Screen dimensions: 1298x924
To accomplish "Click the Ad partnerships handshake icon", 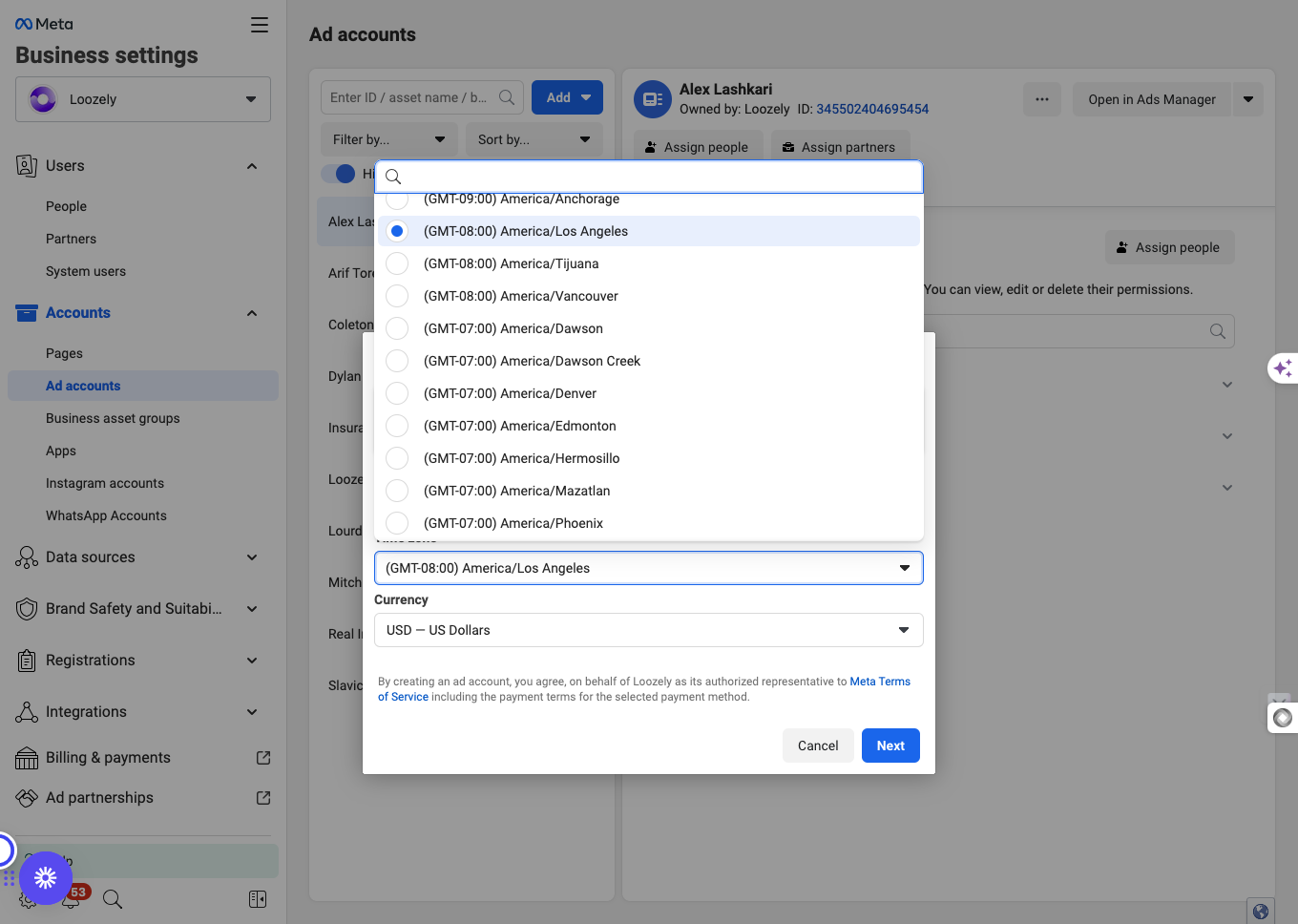I will [27, 798].
